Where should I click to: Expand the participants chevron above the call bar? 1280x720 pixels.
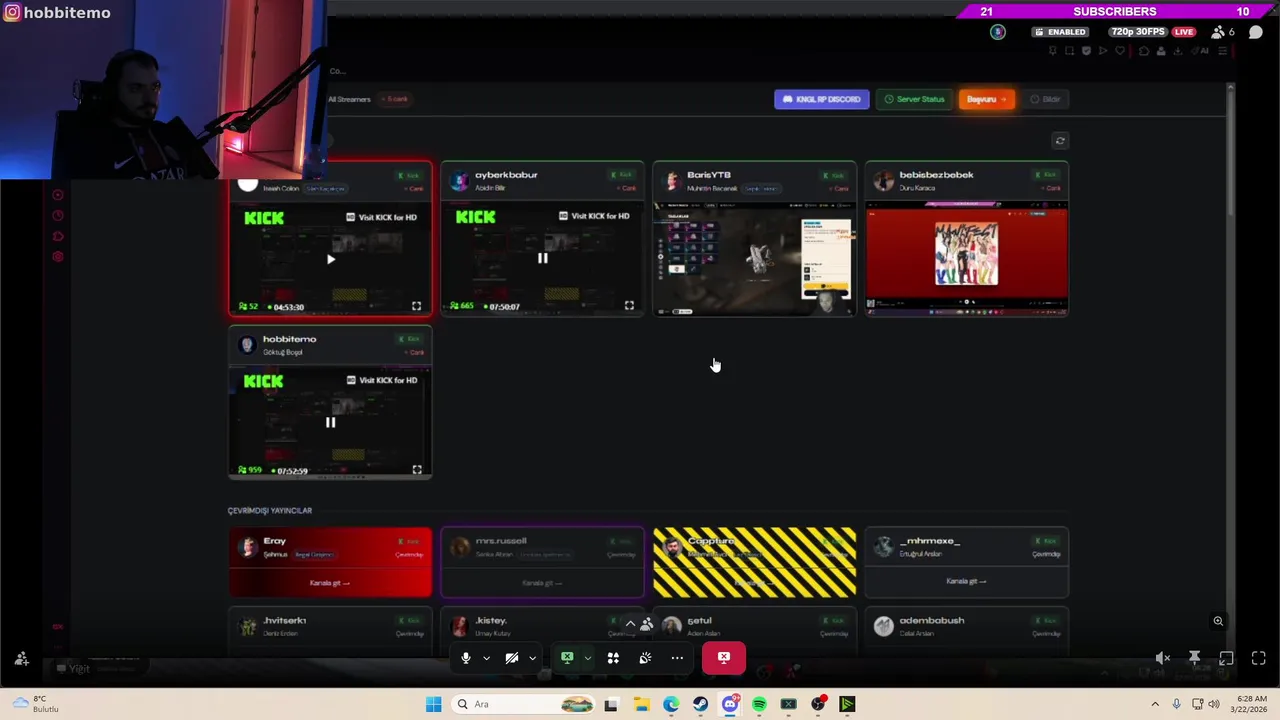(x=630, y=624)
